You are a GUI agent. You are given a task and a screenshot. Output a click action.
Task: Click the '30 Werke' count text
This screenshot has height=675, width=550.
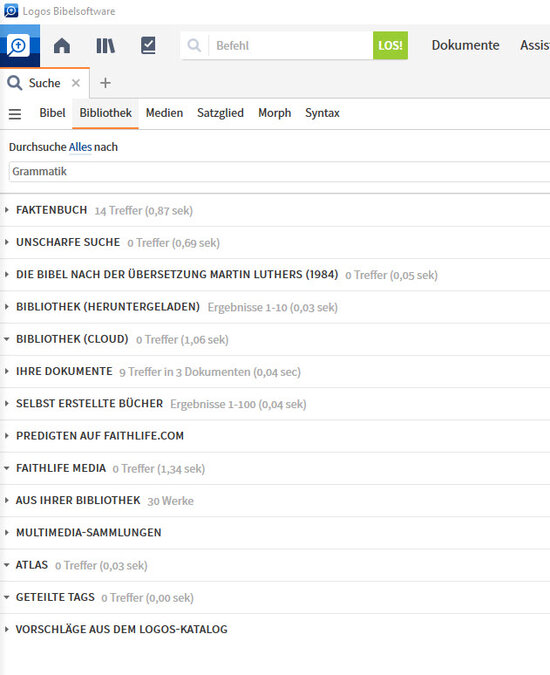pyautogui.click(x=170, y=501)
